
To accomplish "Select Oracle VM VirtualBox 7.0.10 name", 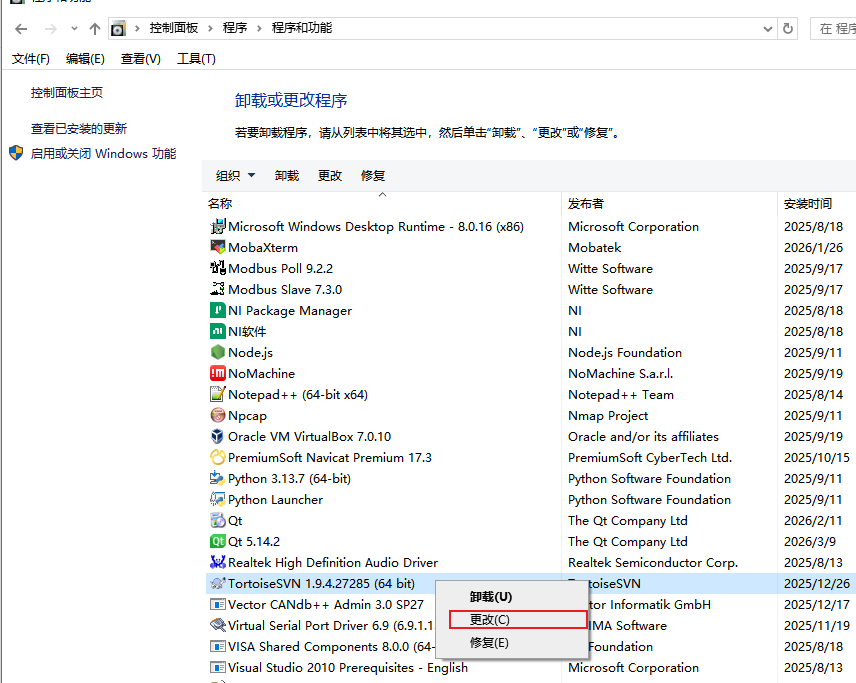I will 310,437.
